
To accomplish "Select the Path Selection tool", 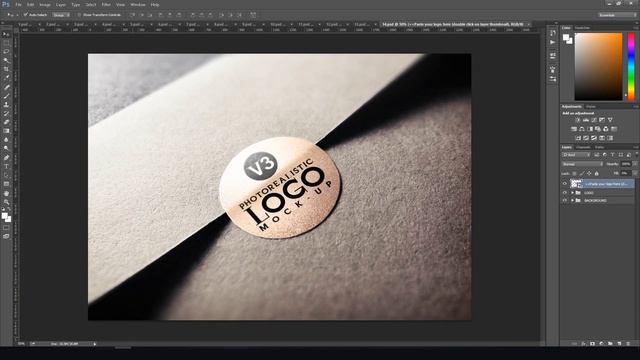I will point(6,175).
